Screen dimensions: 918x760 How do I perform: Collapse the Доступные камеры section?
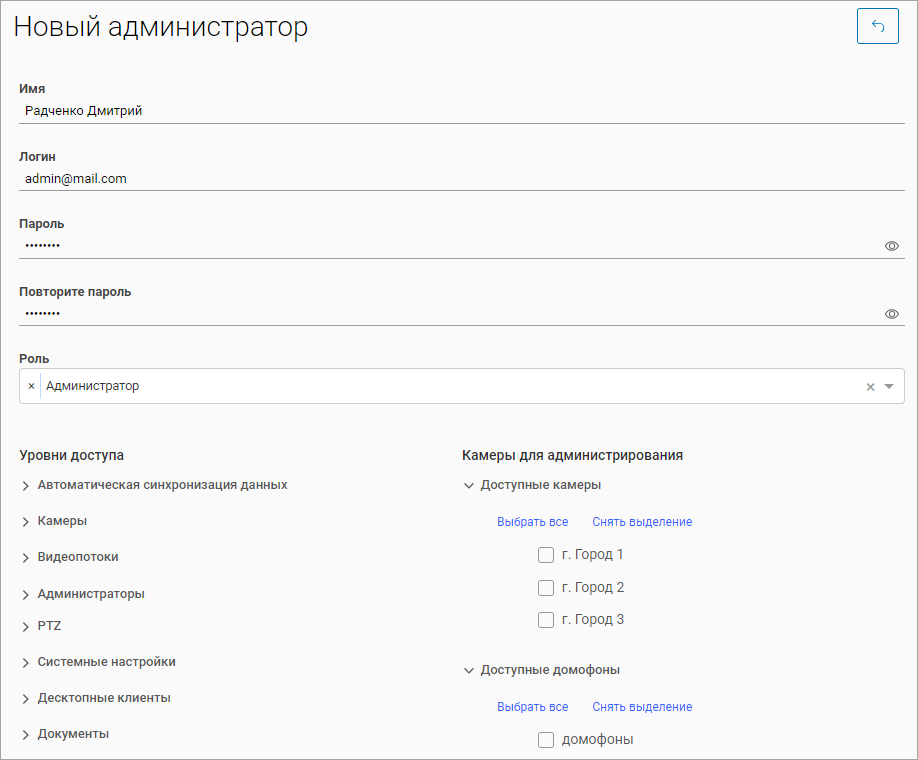pos(469,486)
